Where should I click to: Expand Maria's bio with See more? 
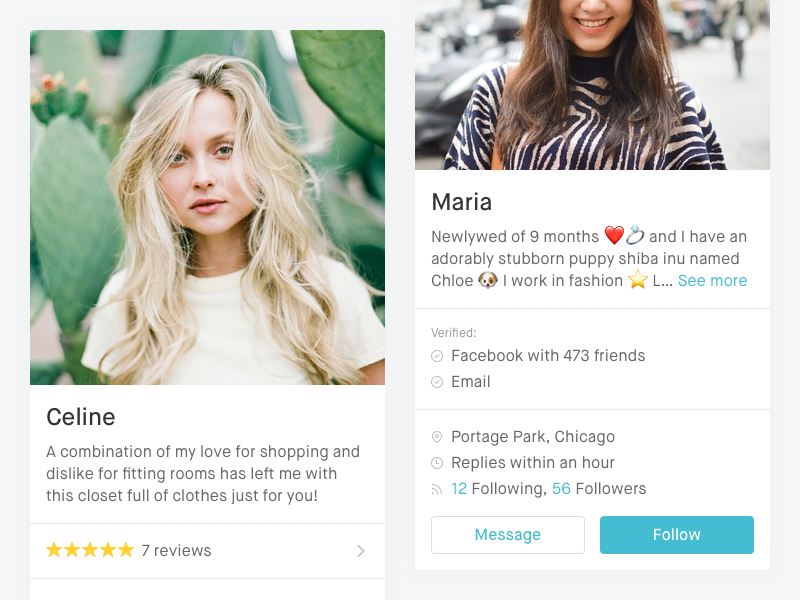tap(712, 280)
